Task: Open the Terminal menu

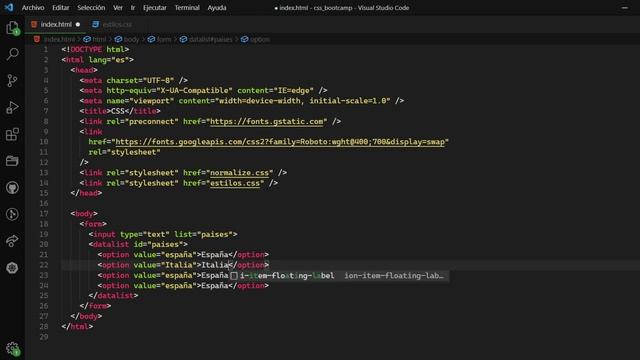Action: (x=187, y=8)
